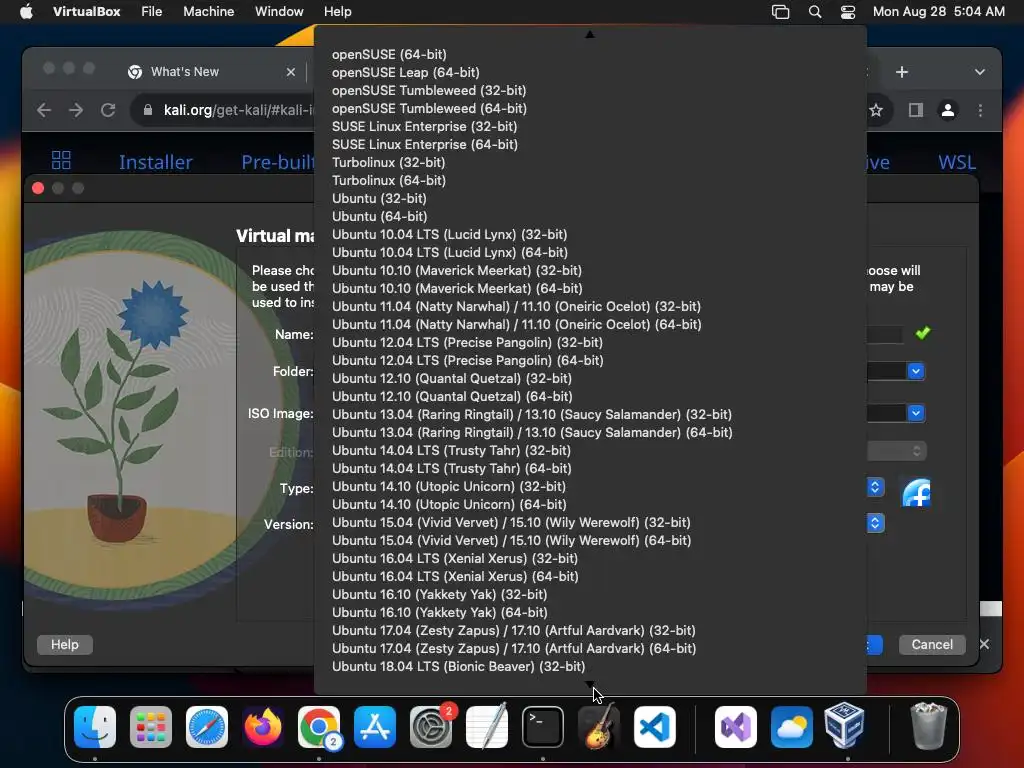Screen dimensions: 1024x768
Task: Switch to the What's New tab
Action: pos(185,72)
